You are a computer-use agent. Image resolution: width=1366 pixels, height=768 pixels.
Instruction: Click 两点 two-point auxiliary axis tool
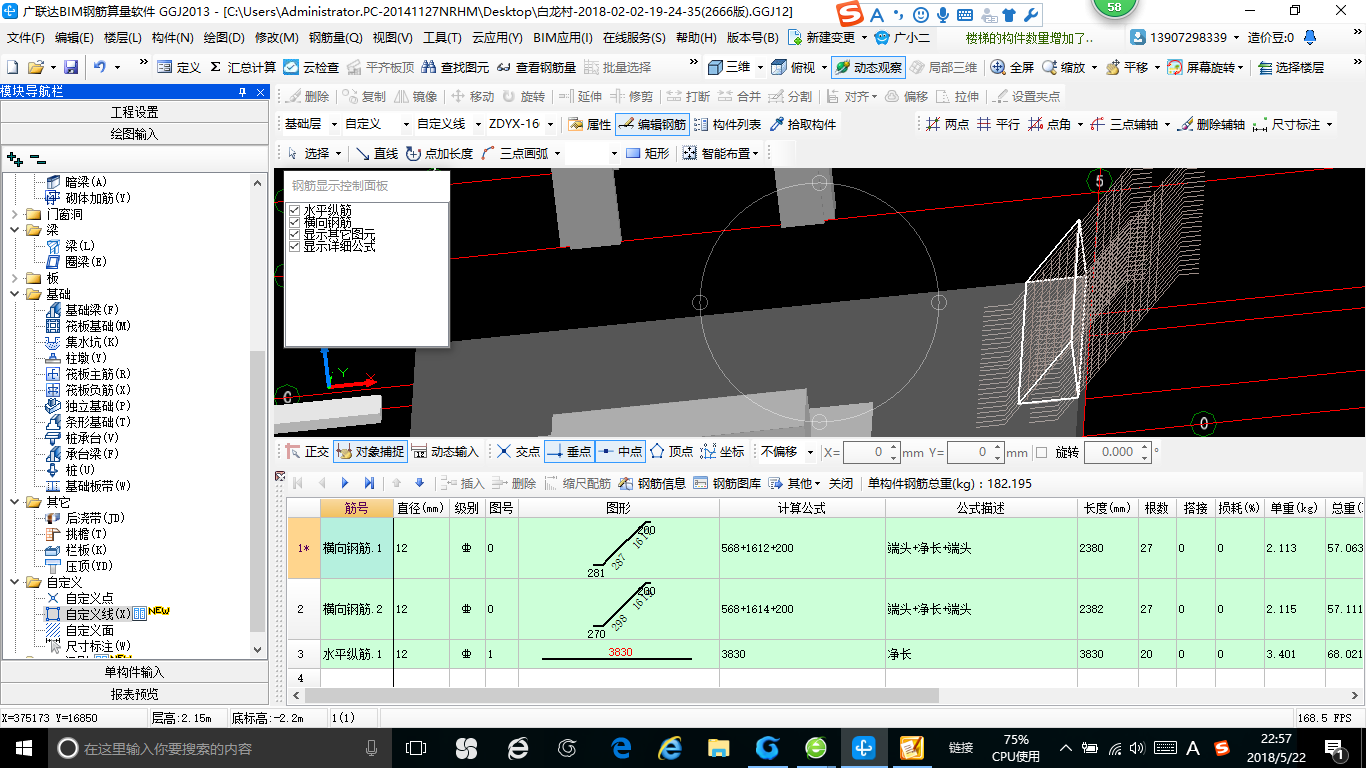point(947,124)
